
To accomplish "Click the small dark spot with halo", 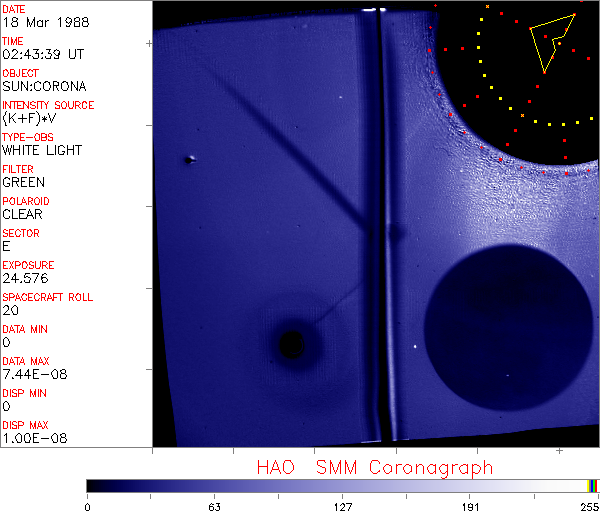I will pyautogui.click(x=291, y=344).
